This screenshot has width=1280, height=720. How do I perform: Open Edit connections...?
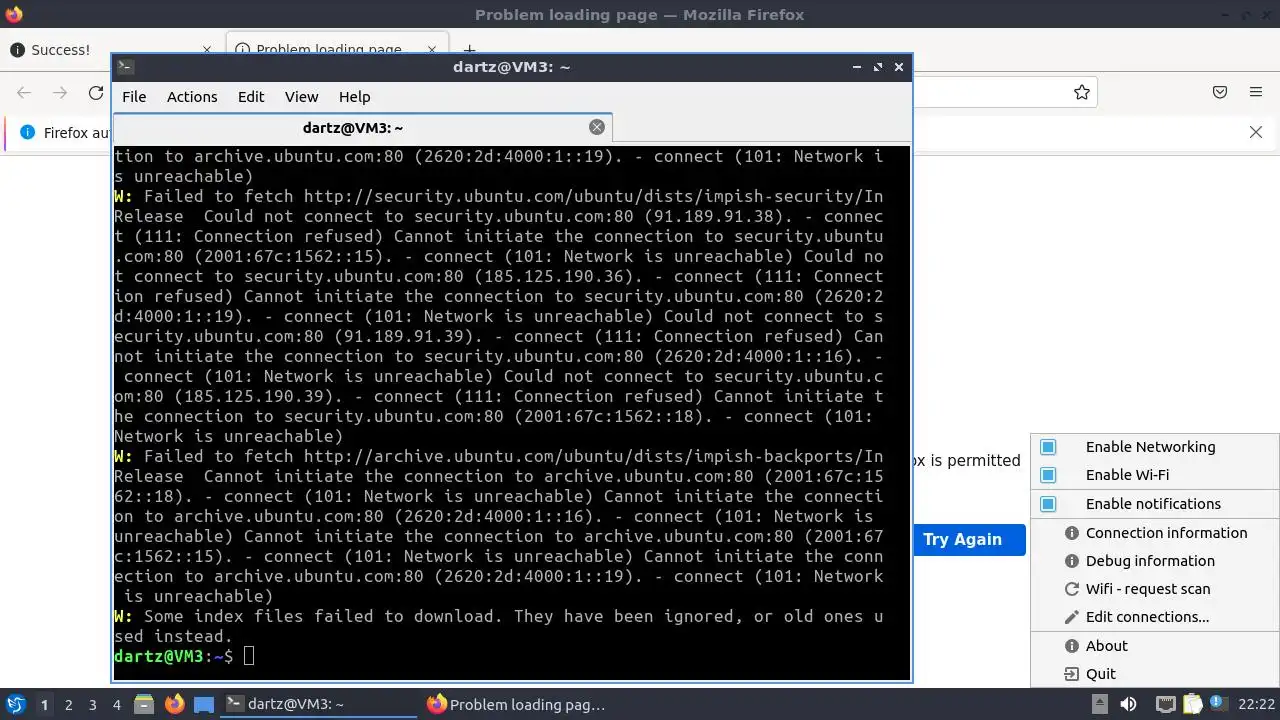pyautogui.click(x=1155, y=617)
